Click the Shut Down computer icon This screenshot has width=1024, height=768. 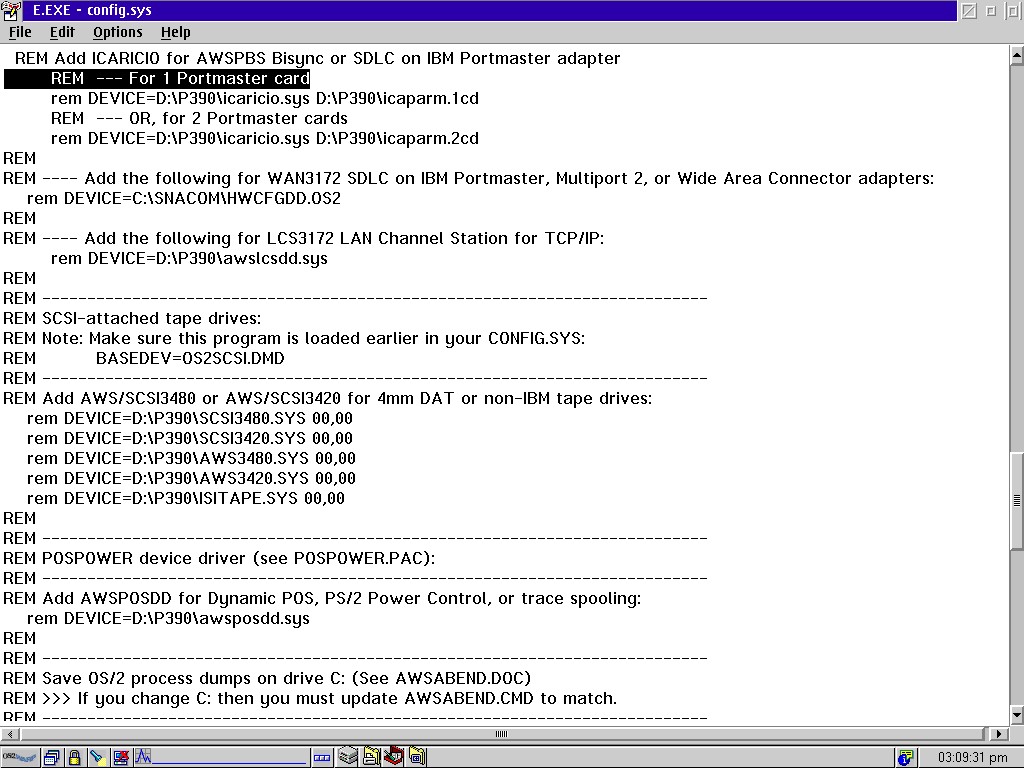(x=121, y=758)
